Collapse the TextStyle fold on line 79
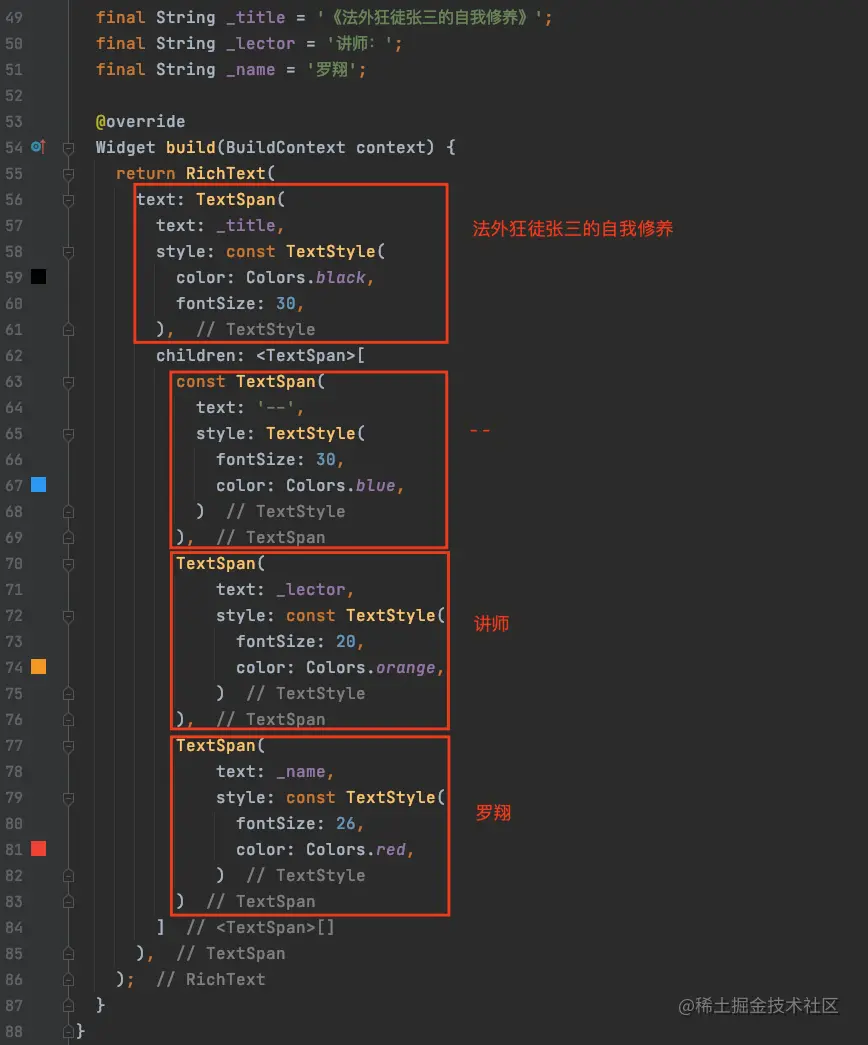The image size is (868, 1045). click(x=68, y=798)
